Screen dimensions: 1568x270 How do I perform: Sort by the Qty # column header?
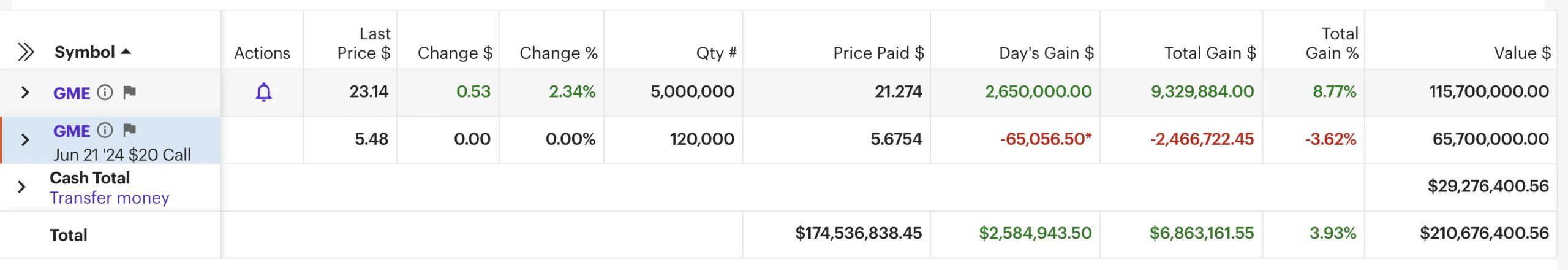click(716, 53)
